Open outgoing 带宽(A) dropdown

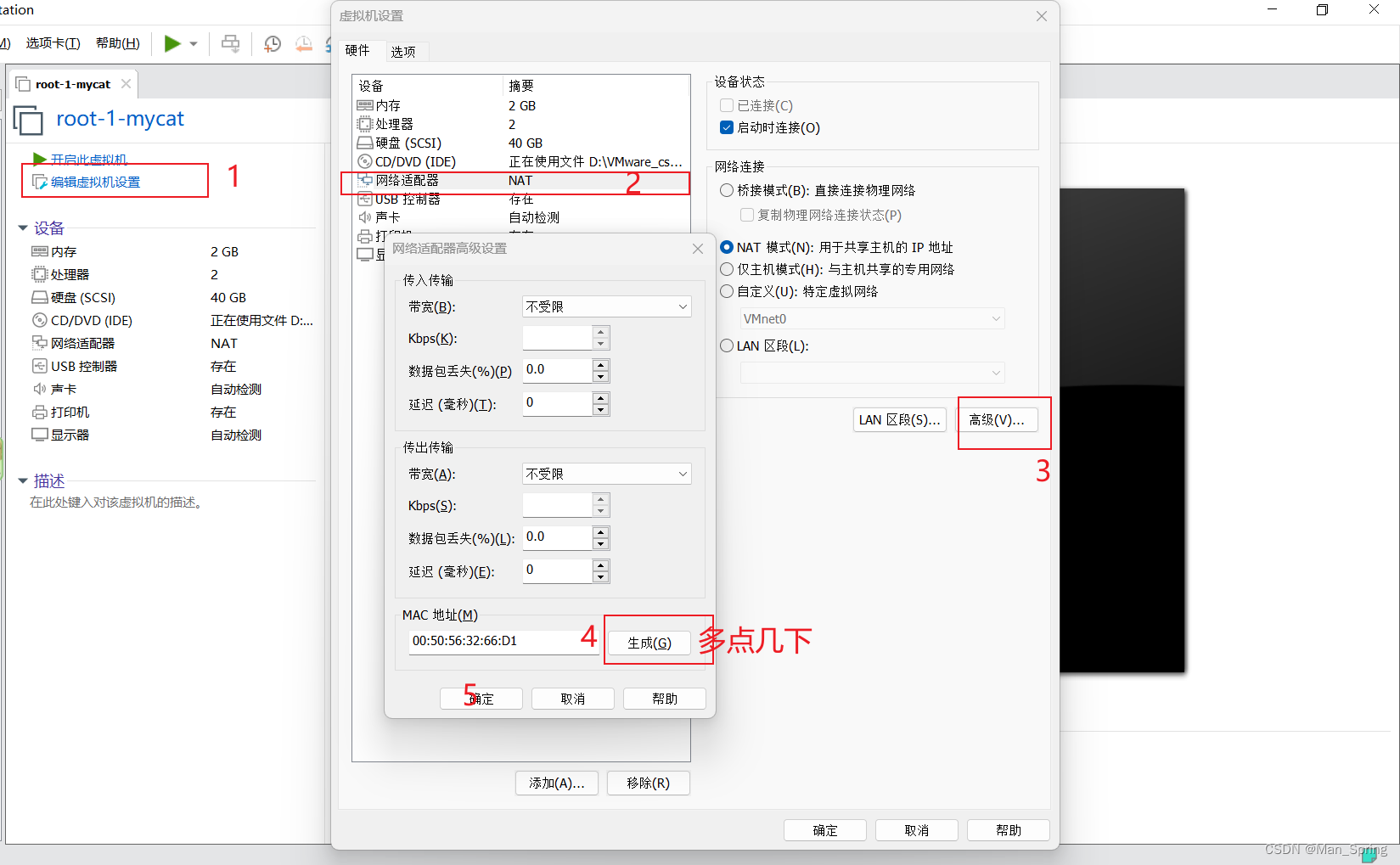coord(607,474)
